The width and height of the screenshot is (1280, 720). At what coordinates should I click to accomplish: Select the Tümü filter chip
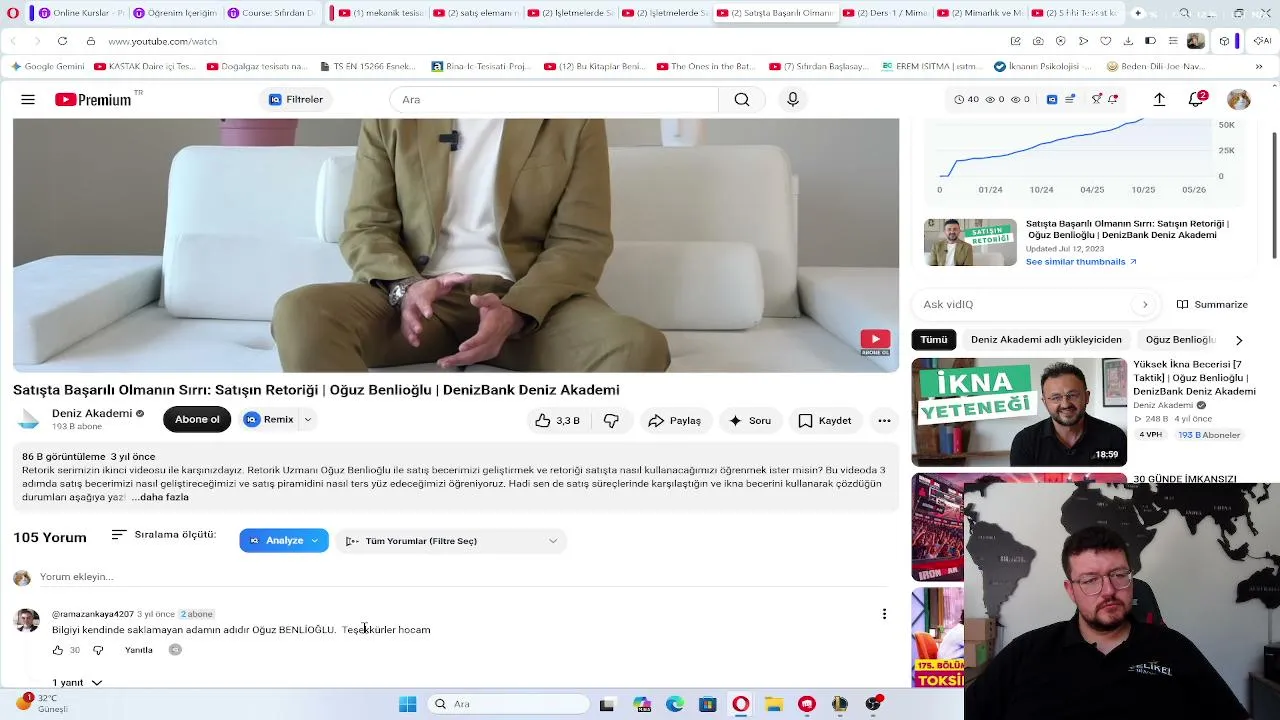click(x=934, y=340)
